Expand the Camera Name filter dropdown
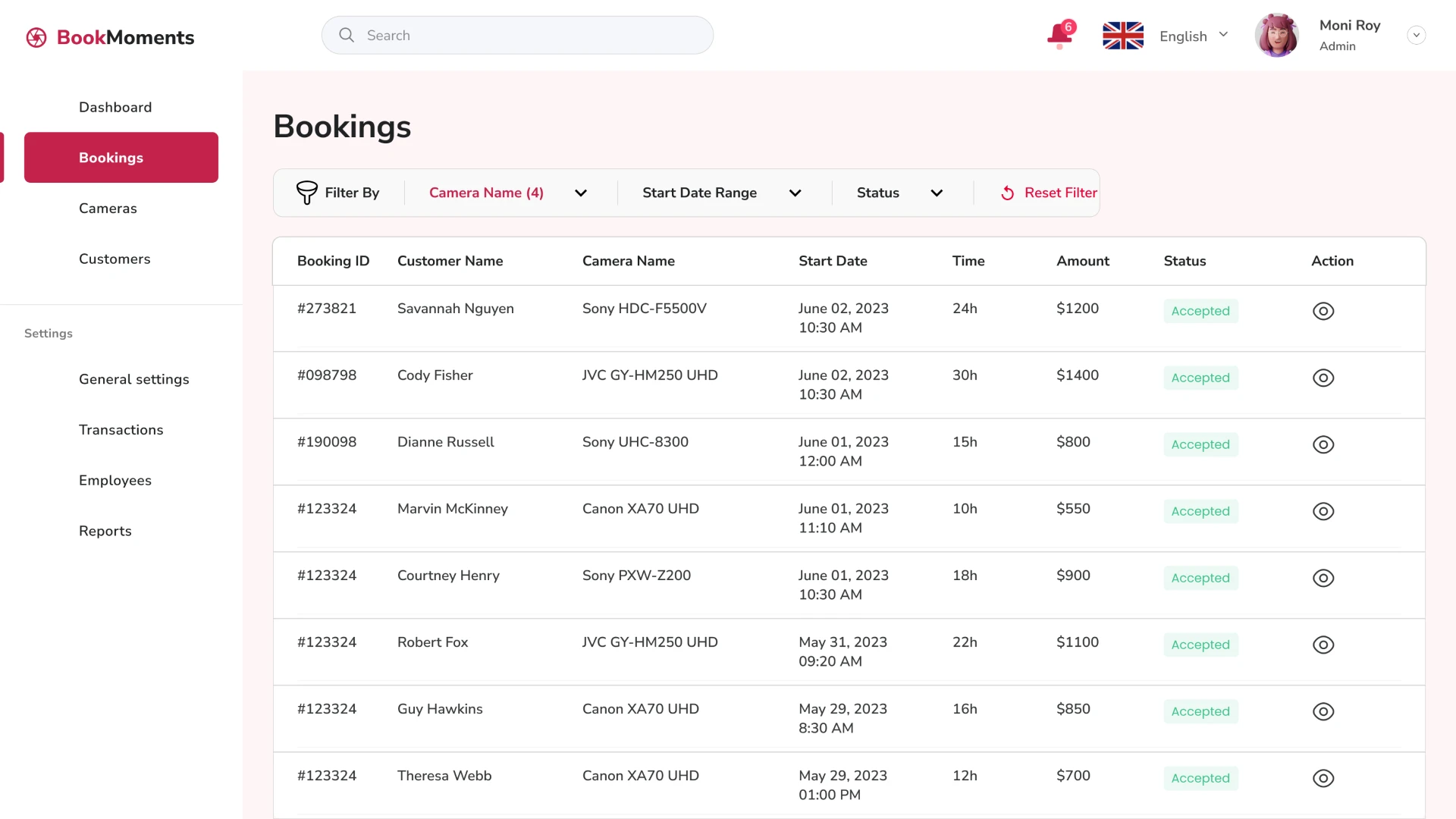Screen dimensions: 1456x819 (x=581, y=193)
